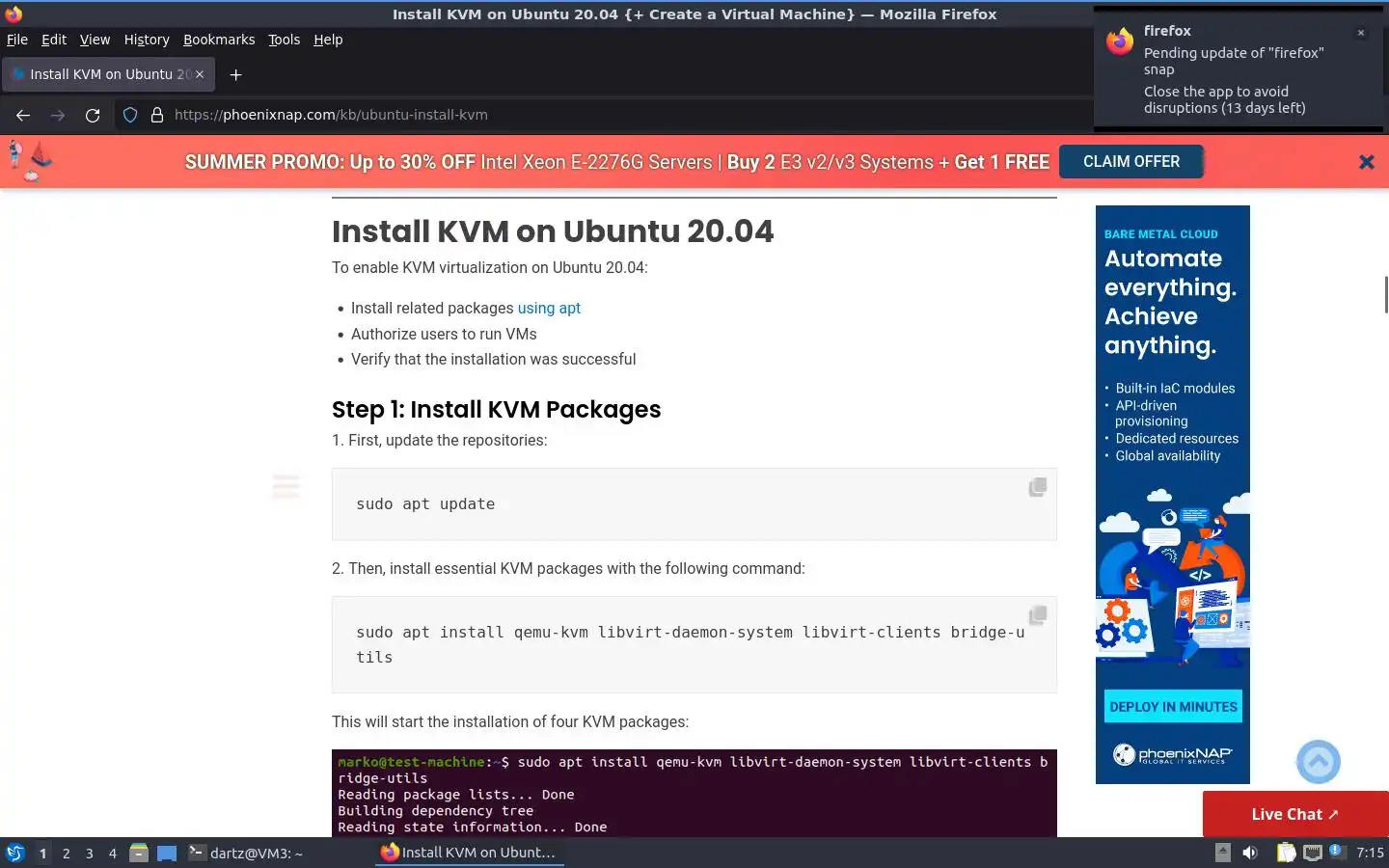
Task: Click the Firefox icon in the notification
Action: [1120, 41]
